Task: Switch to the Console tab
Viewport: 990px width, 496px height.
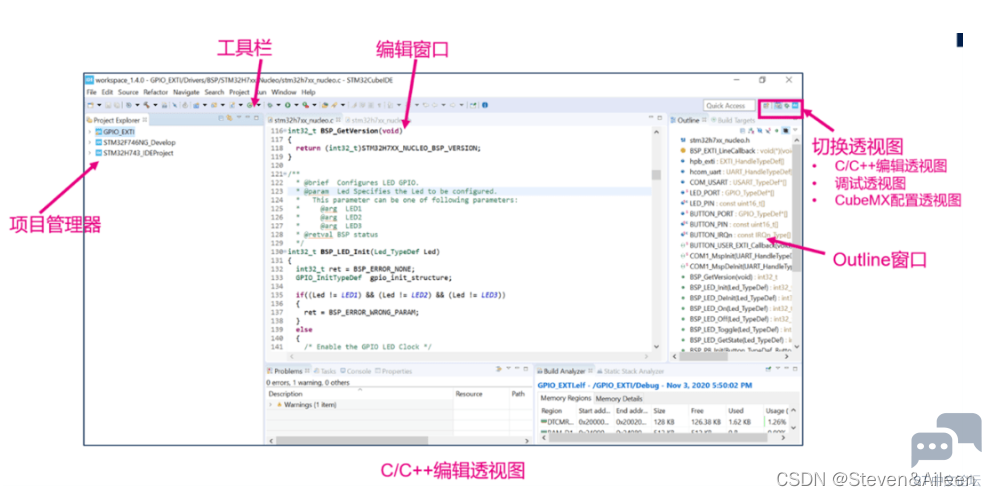Action: point(358,371)
